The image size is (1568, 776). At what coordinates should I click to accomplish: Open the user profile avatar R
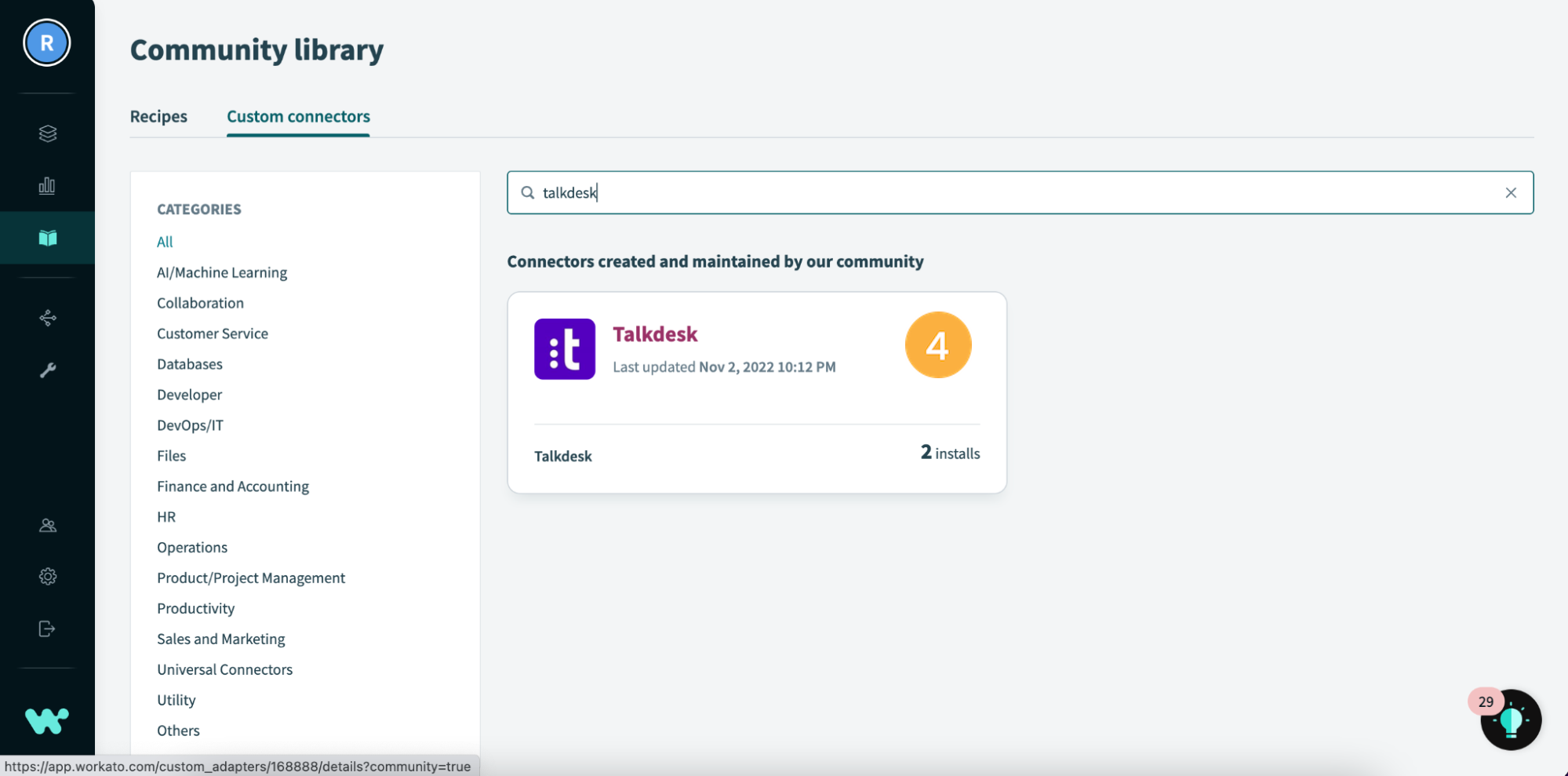coord(47,43)
